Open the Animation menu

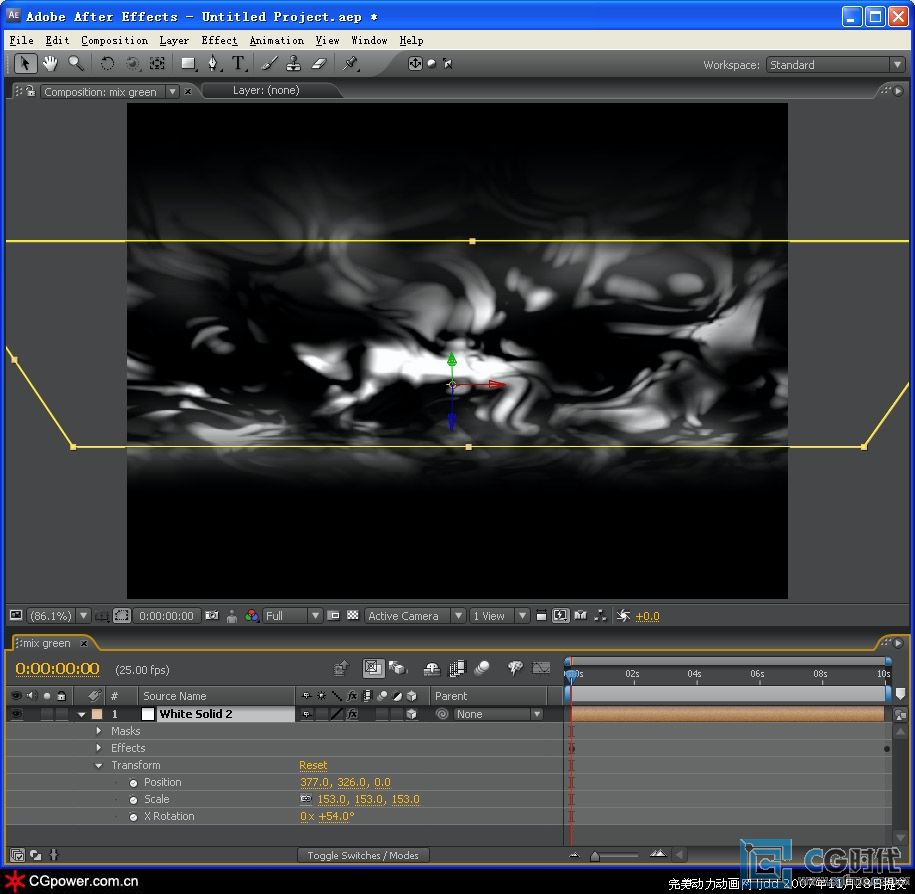(277, 40)
